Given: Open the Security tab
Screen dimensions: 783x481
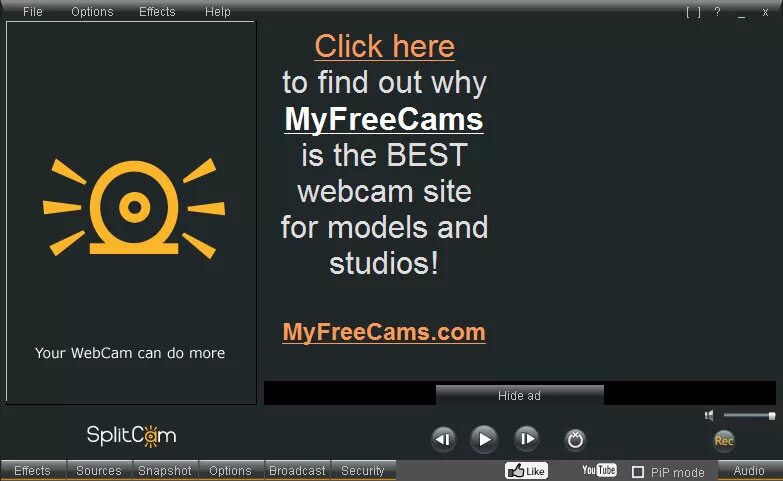Looking at the screenshot, I should pos(363,471).
